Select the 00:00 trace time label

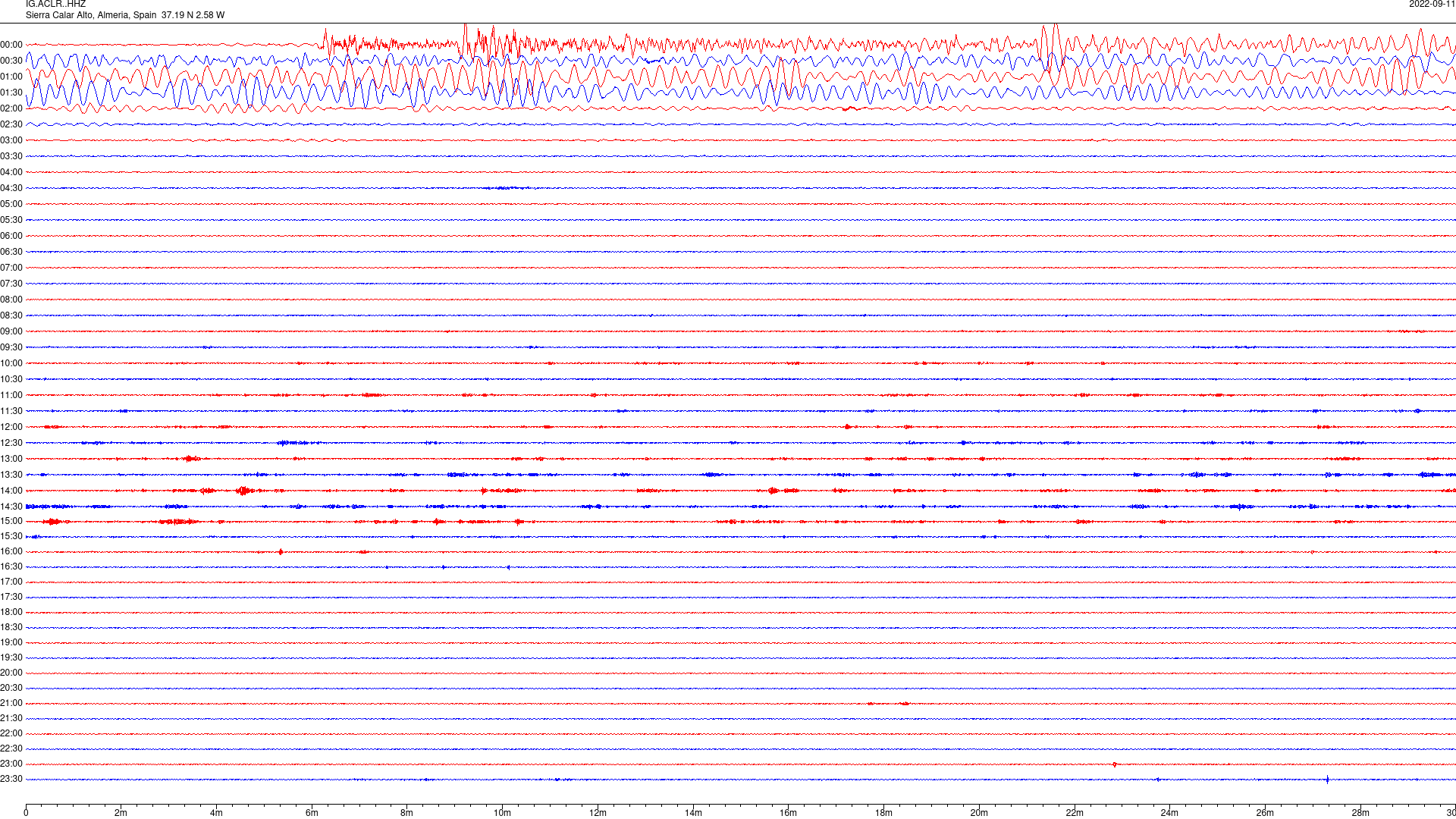11,45
